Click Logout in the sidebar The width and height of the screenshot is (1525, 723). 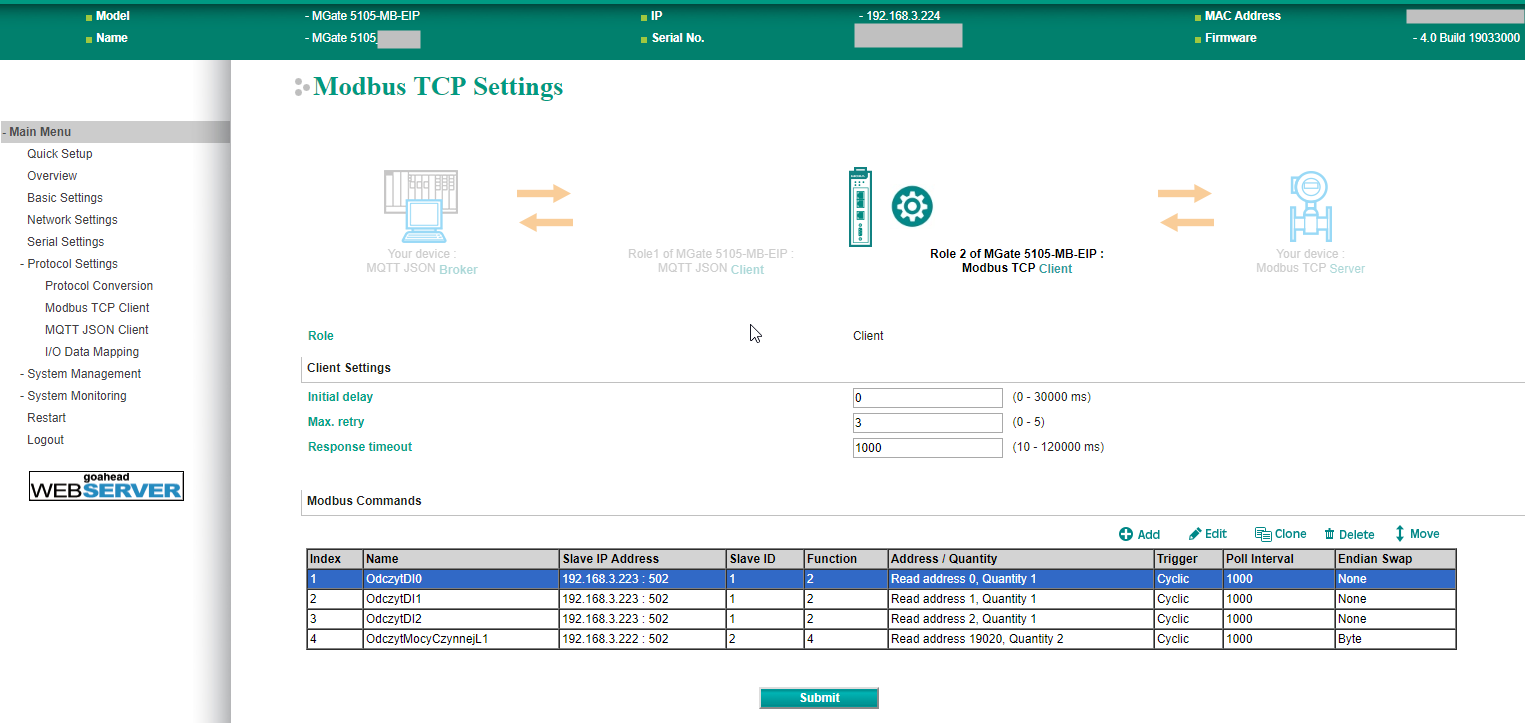[x=45, y=440]
